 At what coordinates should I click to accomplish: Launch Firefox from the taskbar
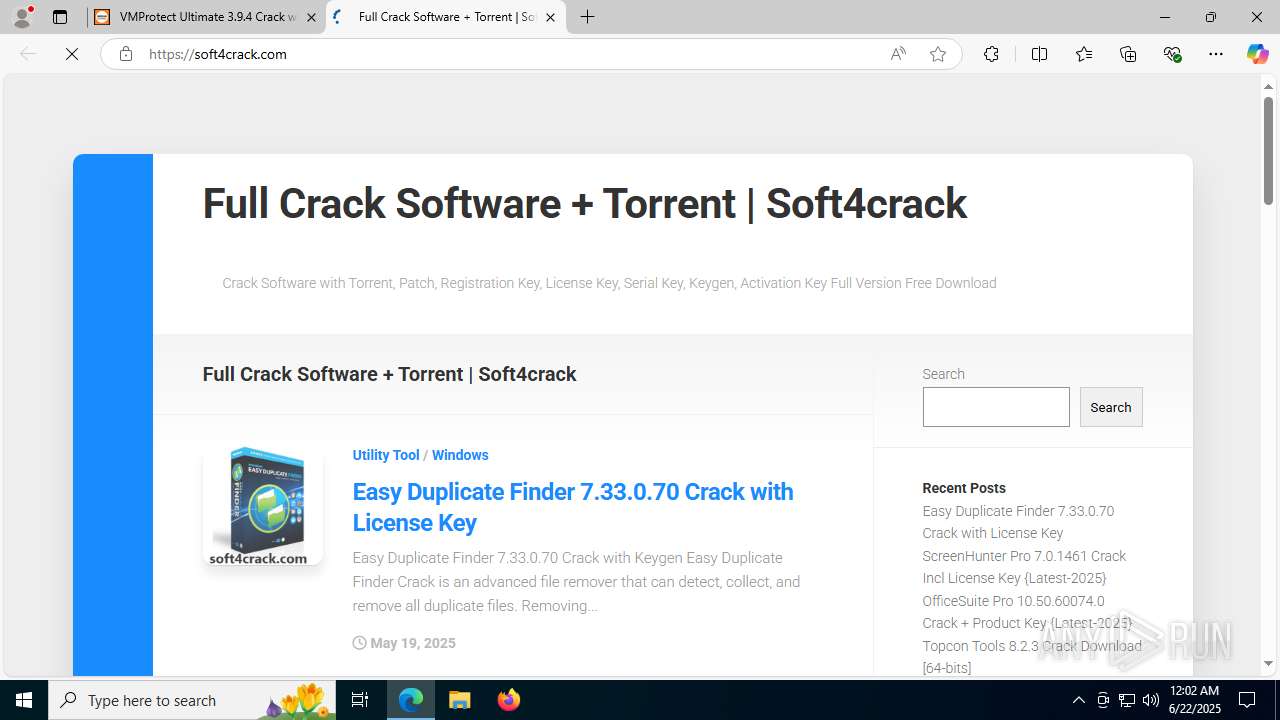pyautogui.click(x=508, y=700)
